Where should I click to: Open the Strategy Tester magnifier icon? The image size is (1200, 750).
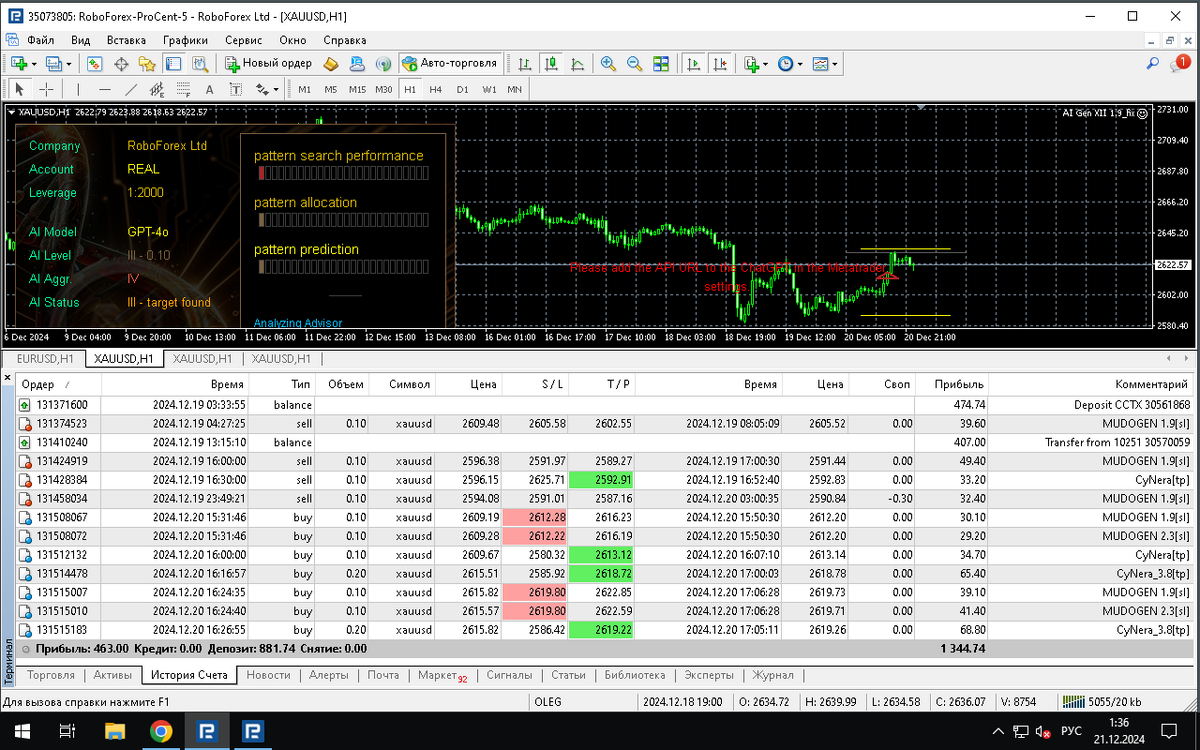(x=200, y=63)
